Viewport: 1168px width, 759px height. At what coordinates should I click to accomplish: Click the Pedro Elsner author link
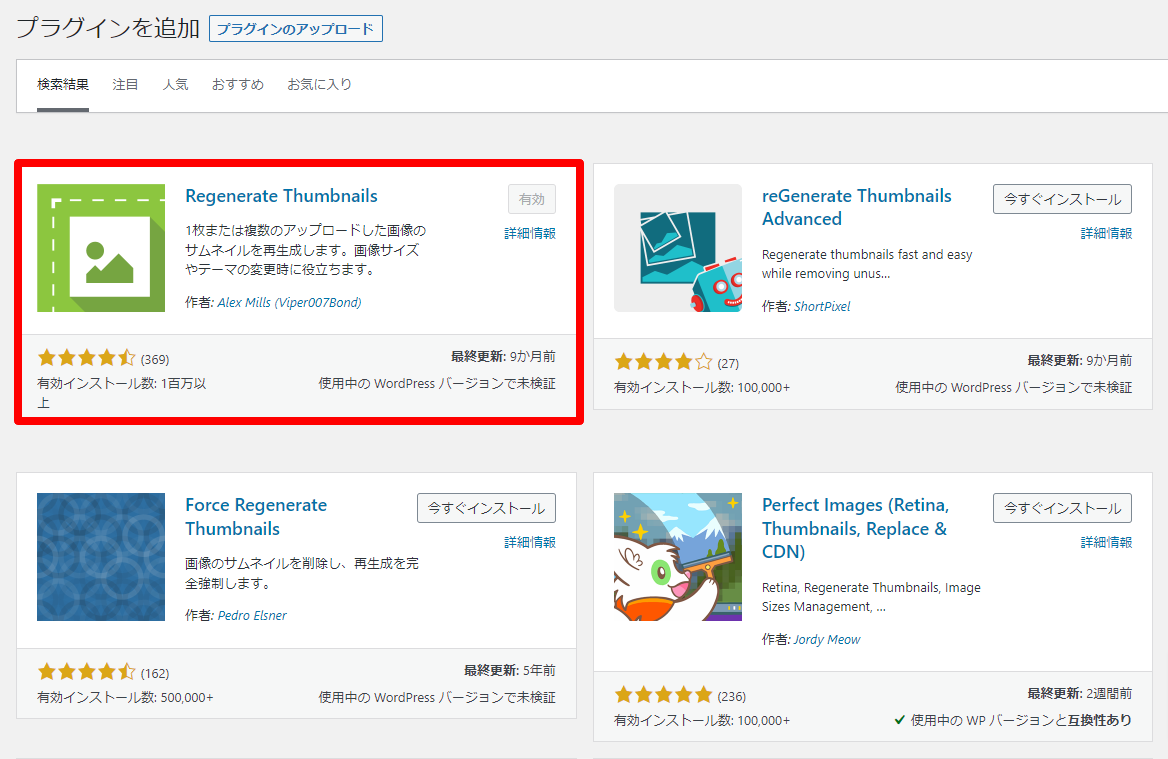pos(252,616)
